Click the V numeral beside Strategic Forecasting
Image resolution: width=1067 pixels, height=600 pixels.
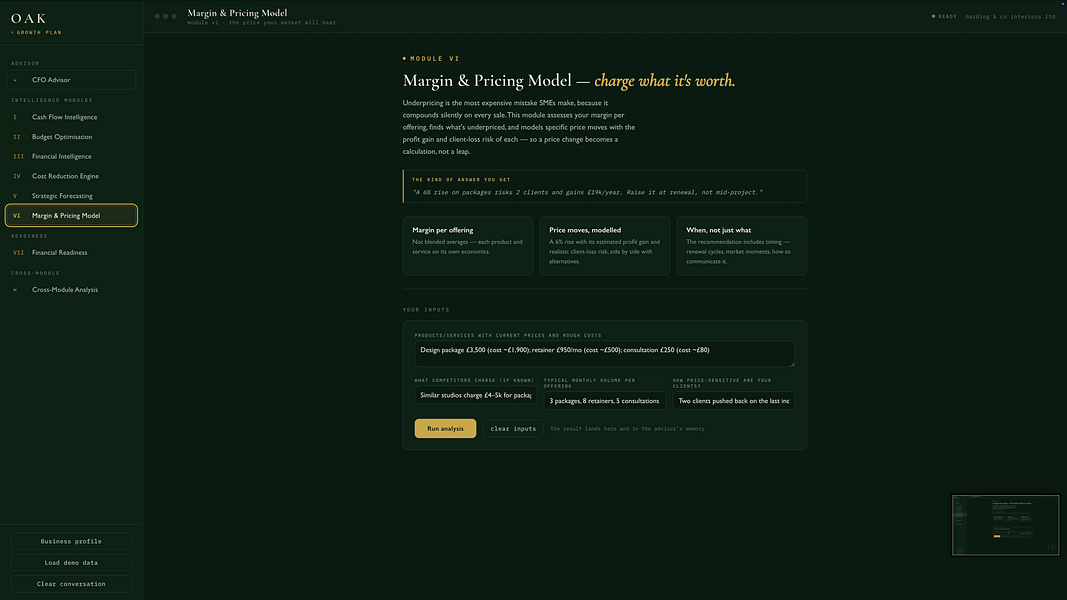coord(15,196)
